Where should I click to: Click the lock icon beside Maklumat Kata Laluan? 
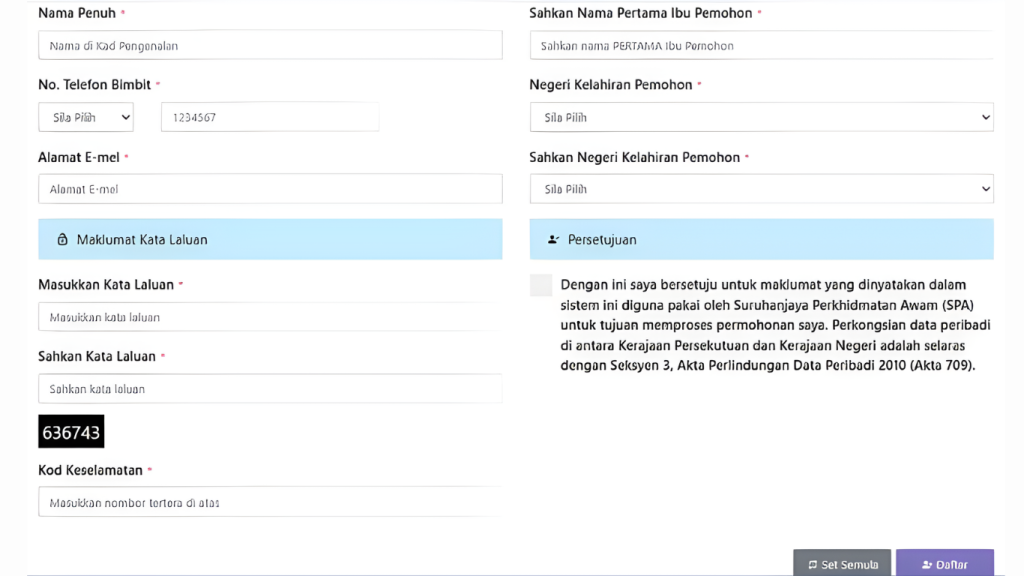click(62, 240)
